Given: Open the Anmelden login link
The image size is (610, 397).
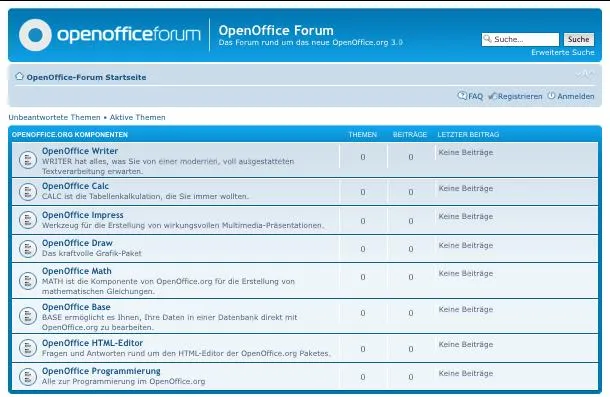Looking at the screenshot, I should point(575,97).
